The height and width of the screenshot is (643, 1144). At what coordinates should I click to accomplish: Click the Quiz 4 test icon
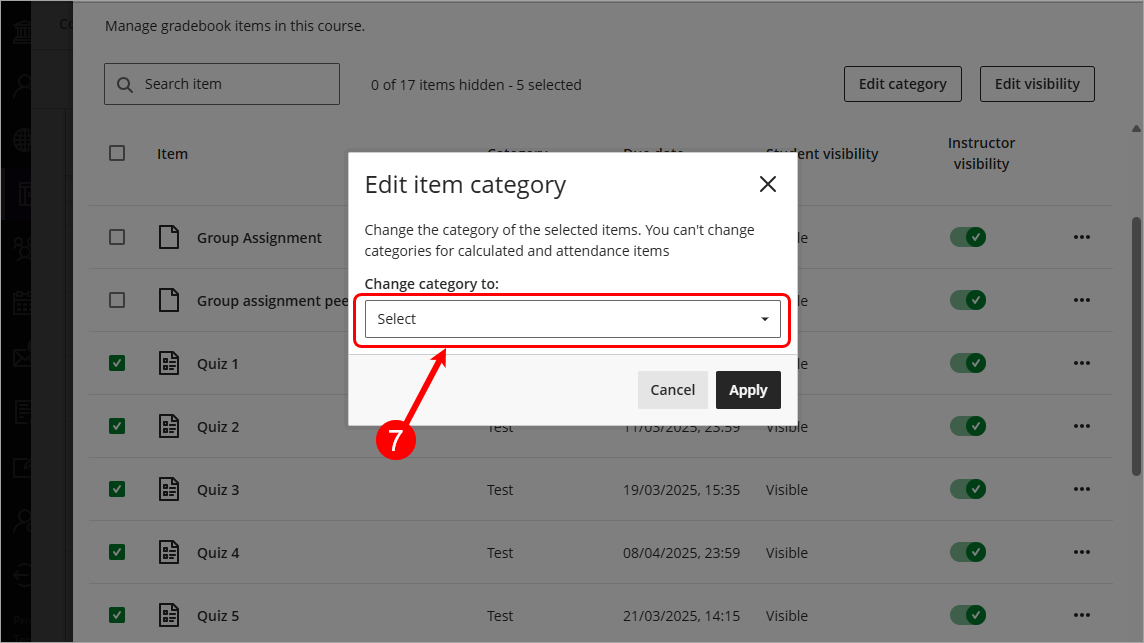point(169,552)
